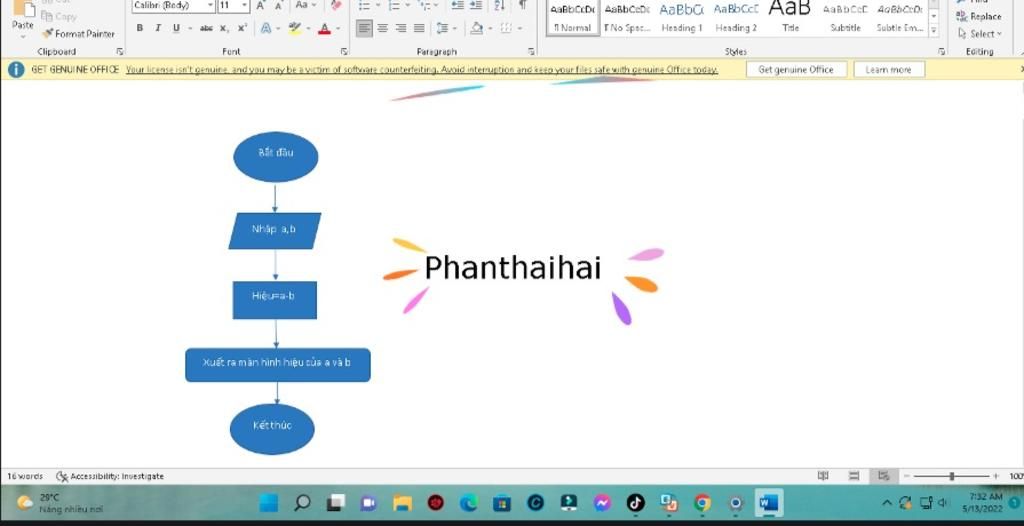Click the Bullets list icon
The height and width of the screenshot is (526, 1024).
coord(364,6)
